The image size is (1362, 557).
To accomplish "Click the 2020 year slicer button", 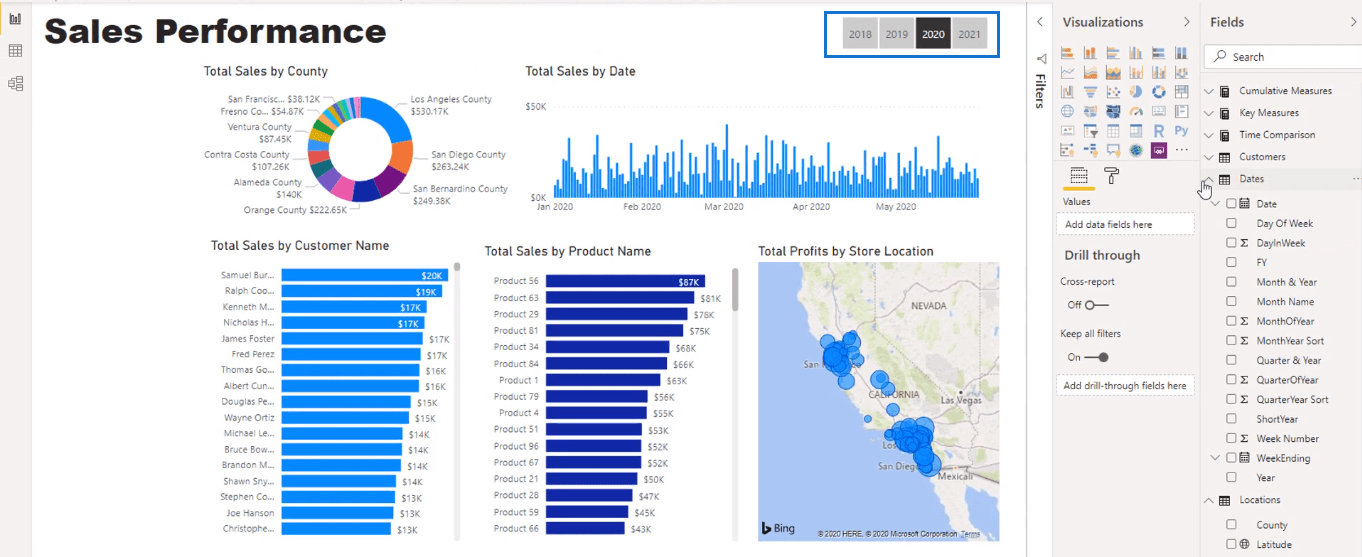I will tap(933, 34).
